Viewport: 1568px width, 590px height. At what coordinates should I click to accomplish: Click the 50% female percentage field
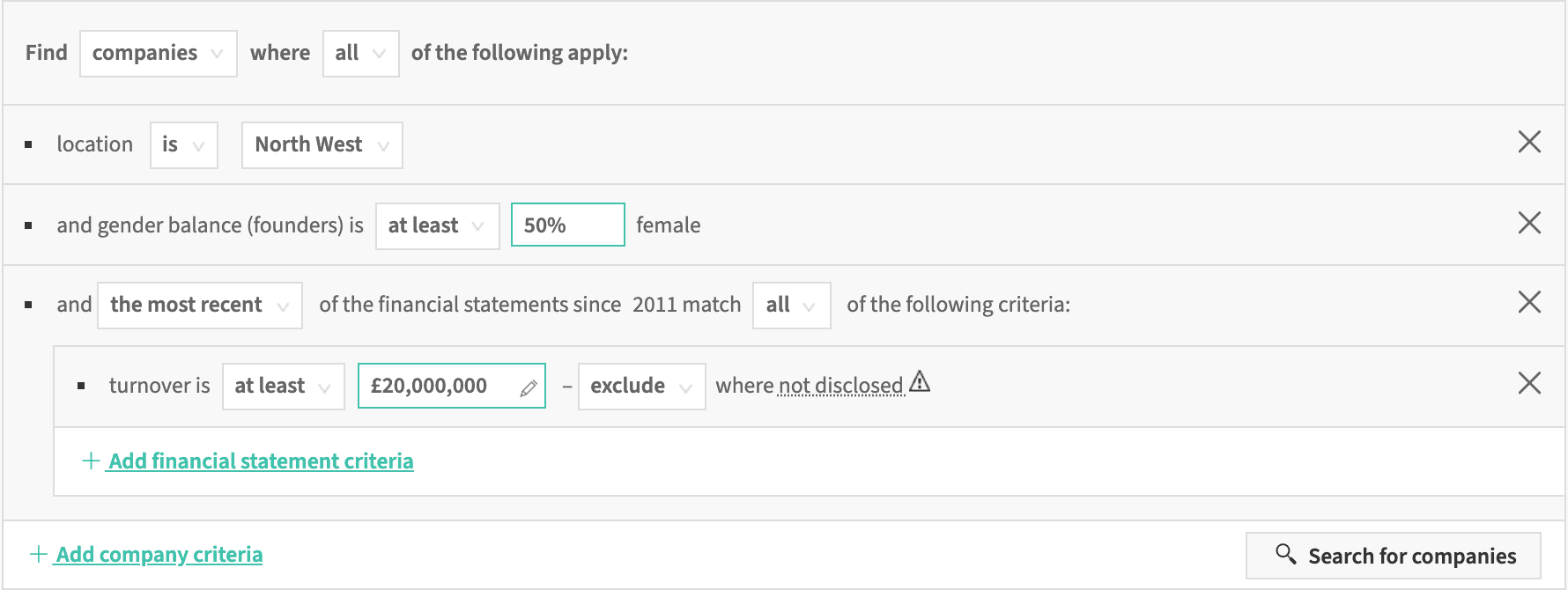click(568, 225)
